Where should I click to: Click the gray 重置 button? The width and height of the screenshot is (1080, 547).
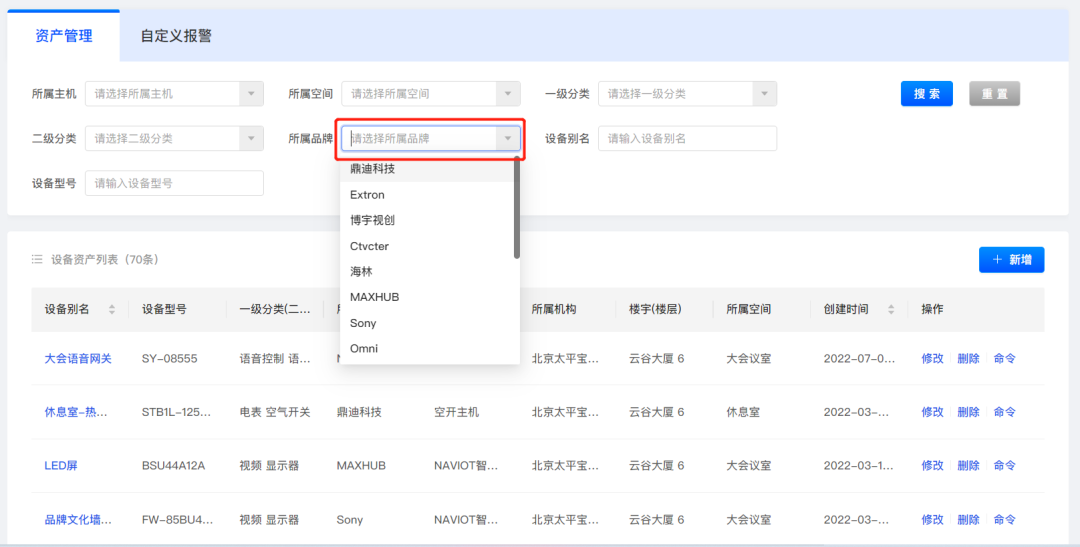994,94
